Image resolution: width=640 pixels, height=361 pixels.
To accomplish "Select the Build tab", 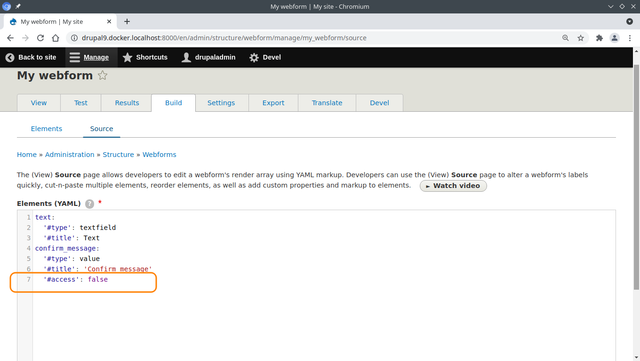I will [x=173, y=103].
